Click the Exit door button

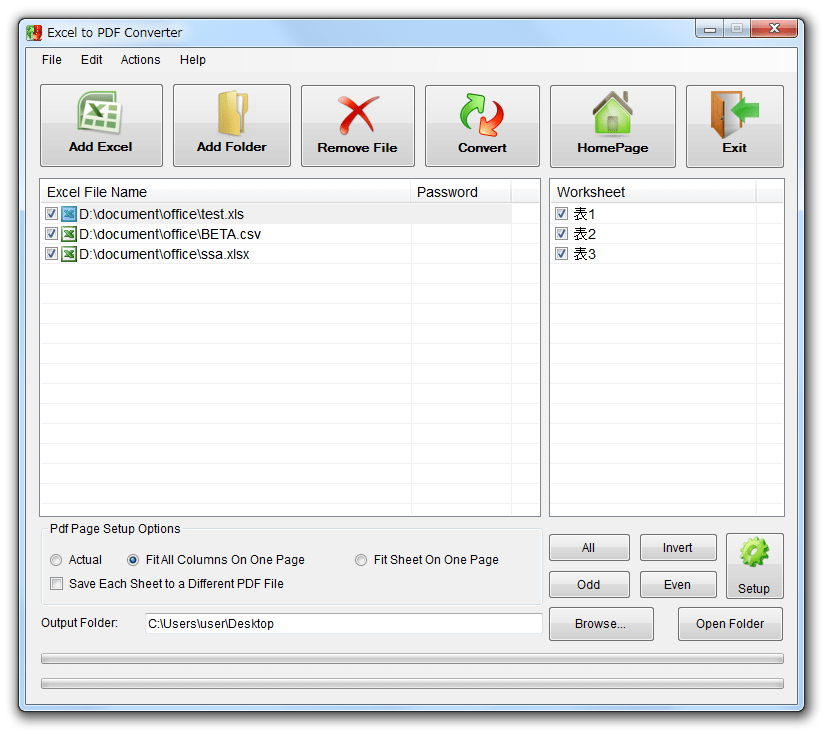coord(735,126)
